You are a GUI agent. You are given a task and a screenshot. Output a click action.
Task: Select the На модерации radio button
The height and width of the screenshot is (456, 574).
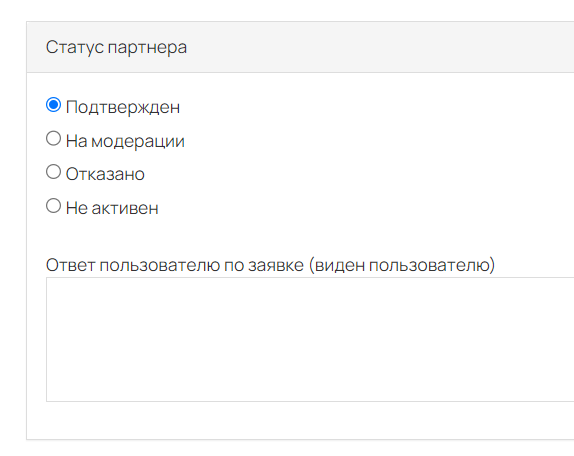[x=53, y=138]
